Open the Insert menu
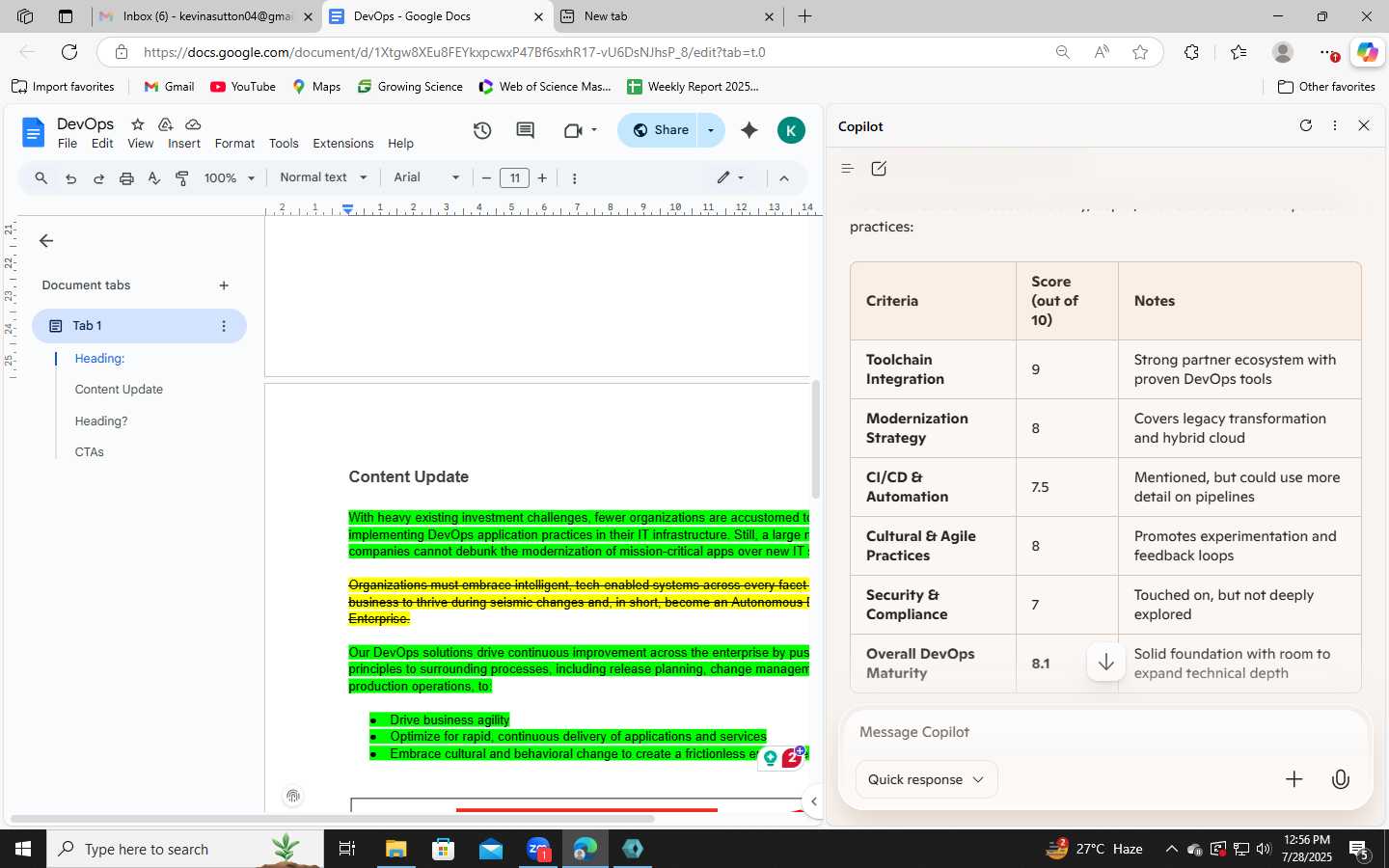 (184, 144)
